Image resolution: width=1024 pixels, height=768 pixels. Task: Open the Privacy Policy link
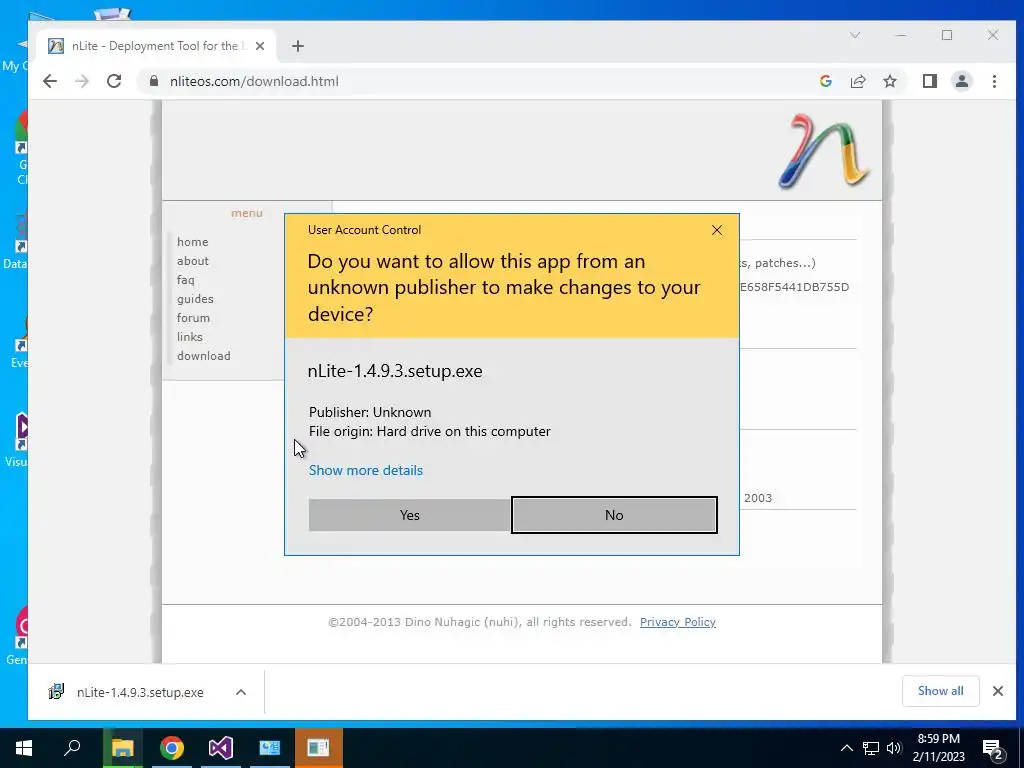tap(678, 622)
